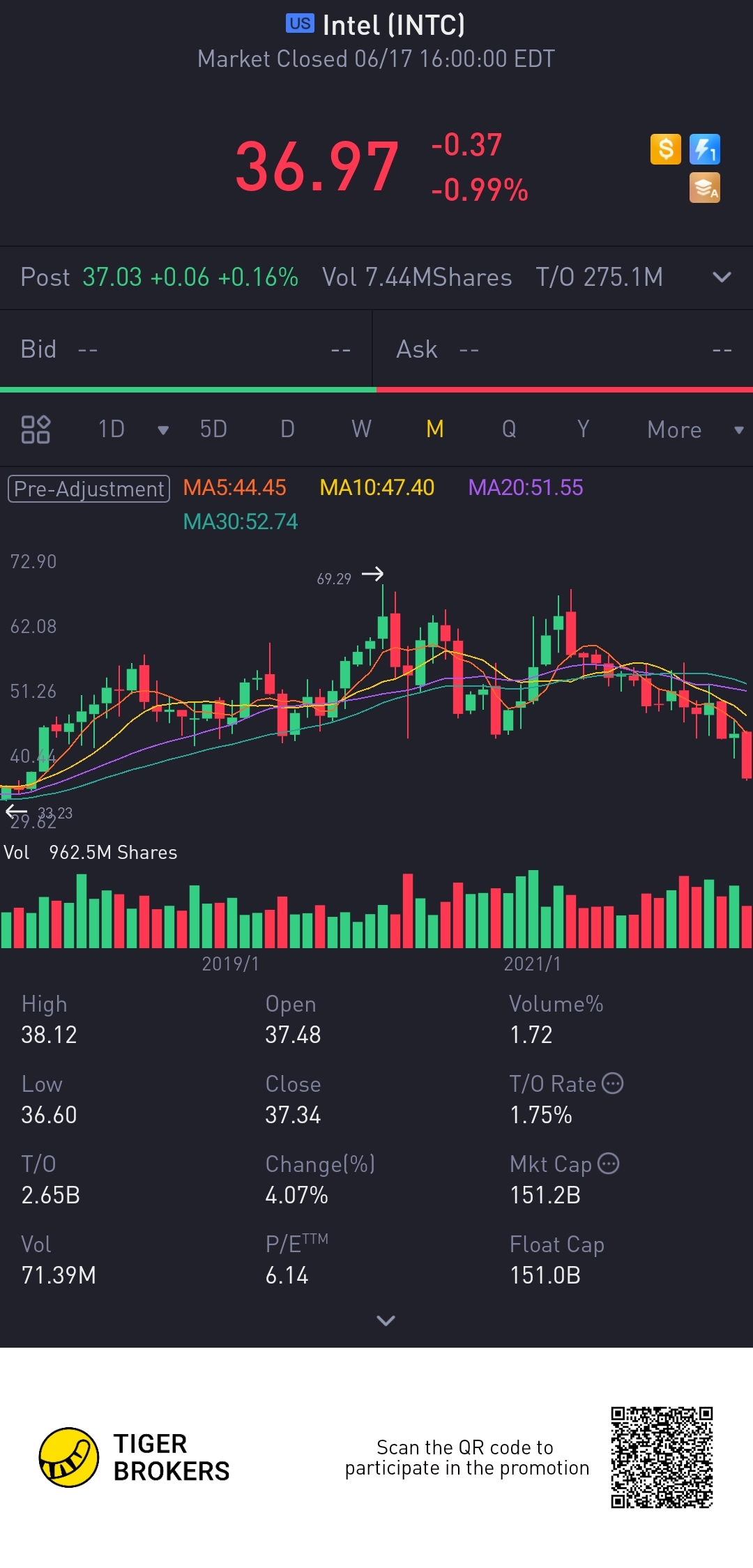Tap the MA10:47.40 indicator label
Image resolution: width=753 pixels, height=1568 pixels.
click(x=376, y=487)
